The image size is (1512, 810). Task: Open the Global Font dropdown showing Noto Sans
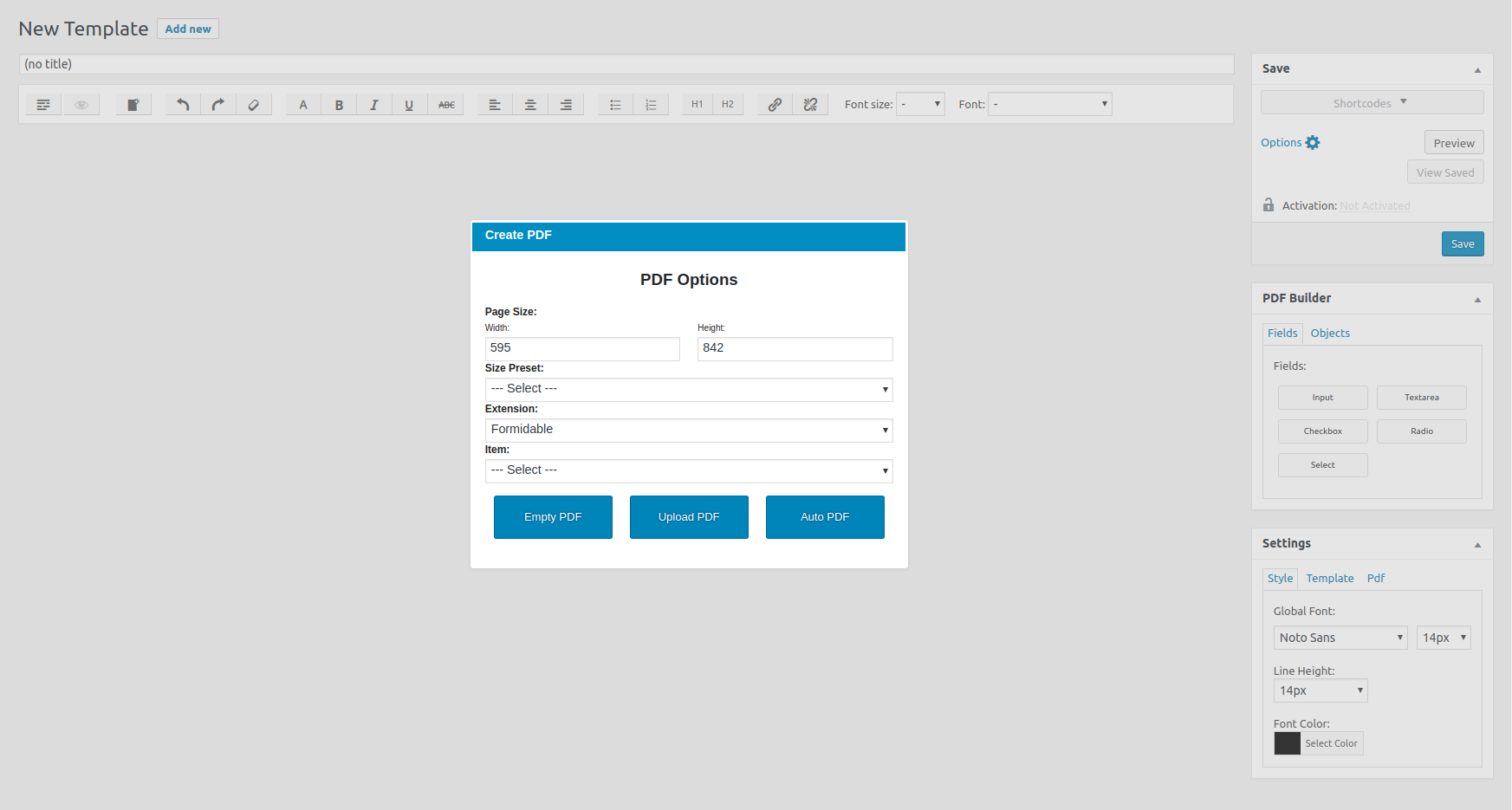pos(1340,638)
